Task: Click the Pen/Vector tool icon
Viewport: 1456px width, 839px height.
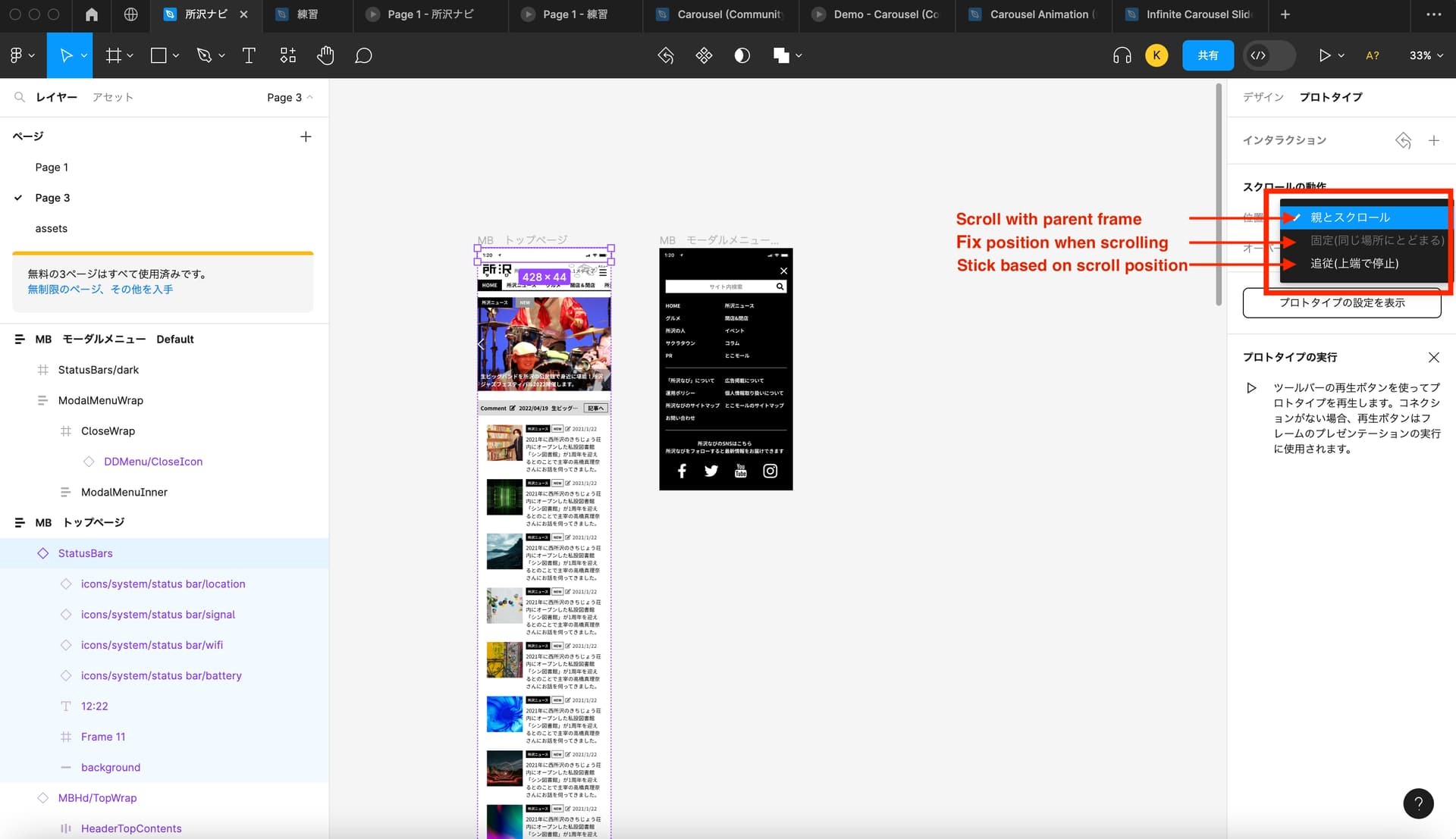Action: tap(204, 55)
